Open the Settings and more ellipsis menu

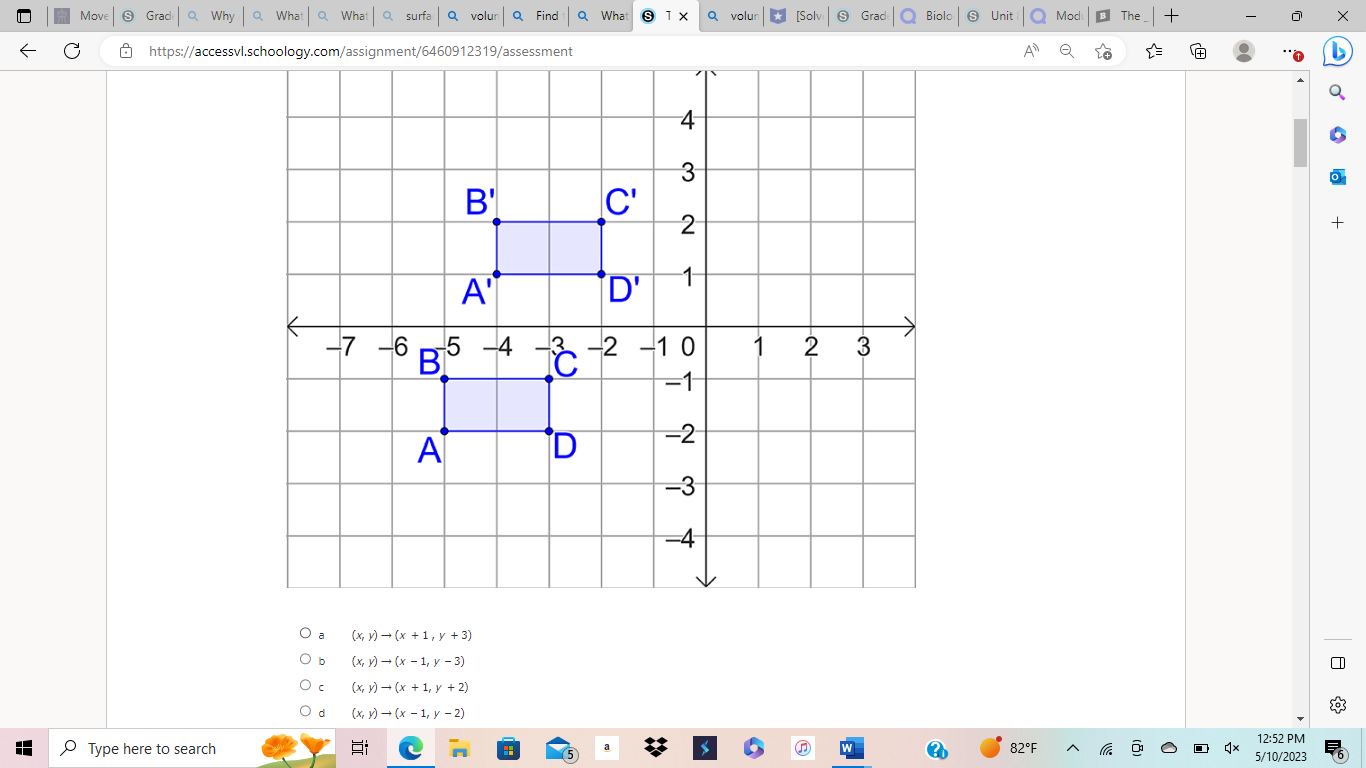coord(1290,51)
